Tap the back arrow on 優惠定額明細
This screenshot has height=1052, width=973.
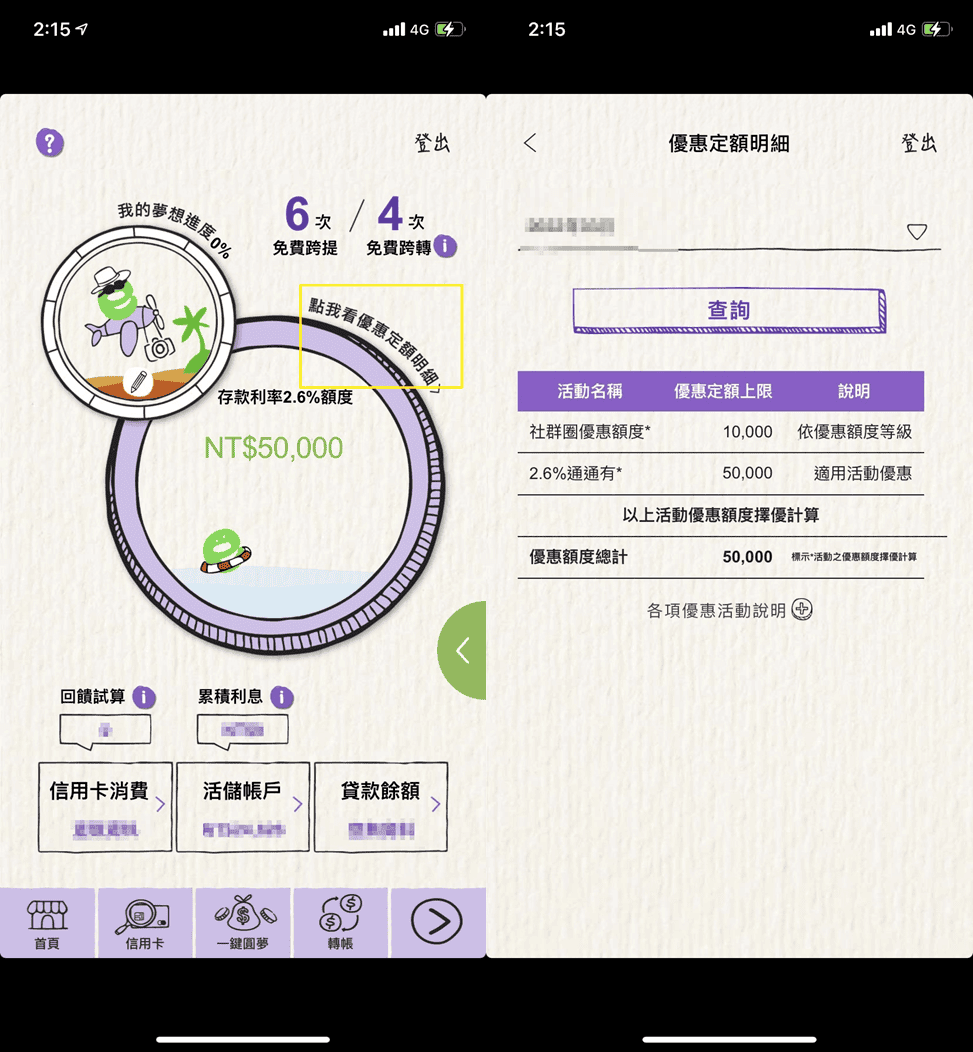click(x=530, y=142)
